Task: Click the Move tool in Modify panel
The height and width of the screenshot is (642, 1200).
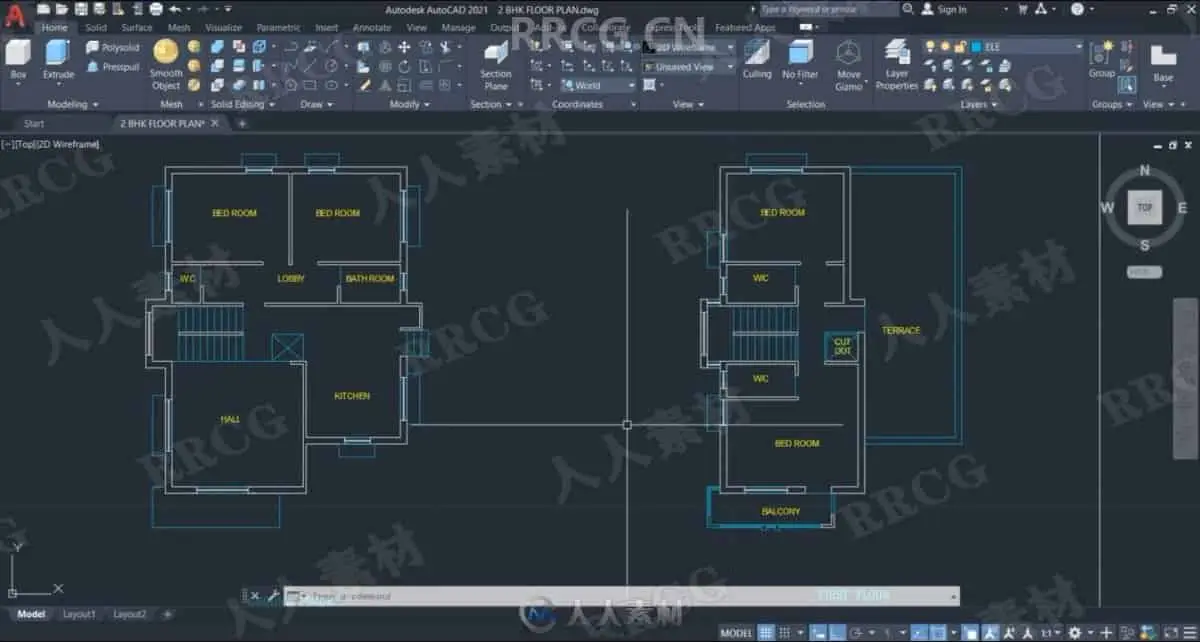Action: point(404,47)
